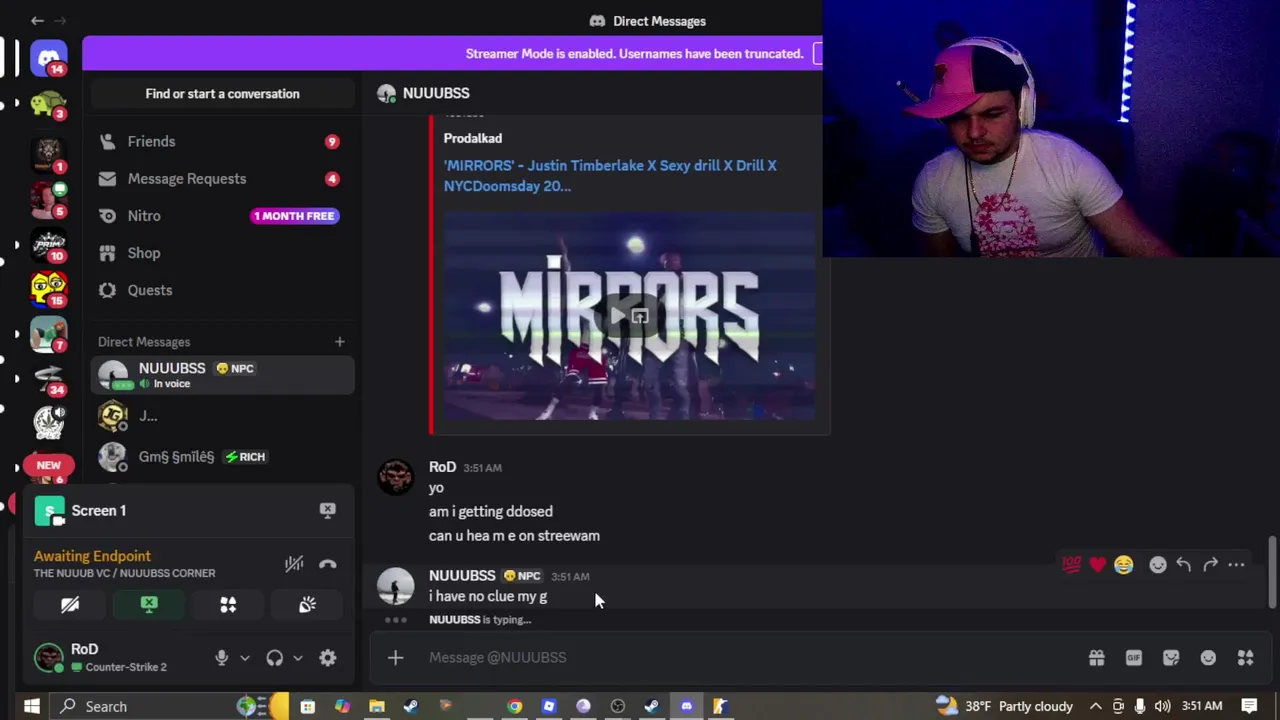This screenshot has width=1280, height=720.
Task: Click Message @NUUUBSS input field
Action: pos(750,657)
